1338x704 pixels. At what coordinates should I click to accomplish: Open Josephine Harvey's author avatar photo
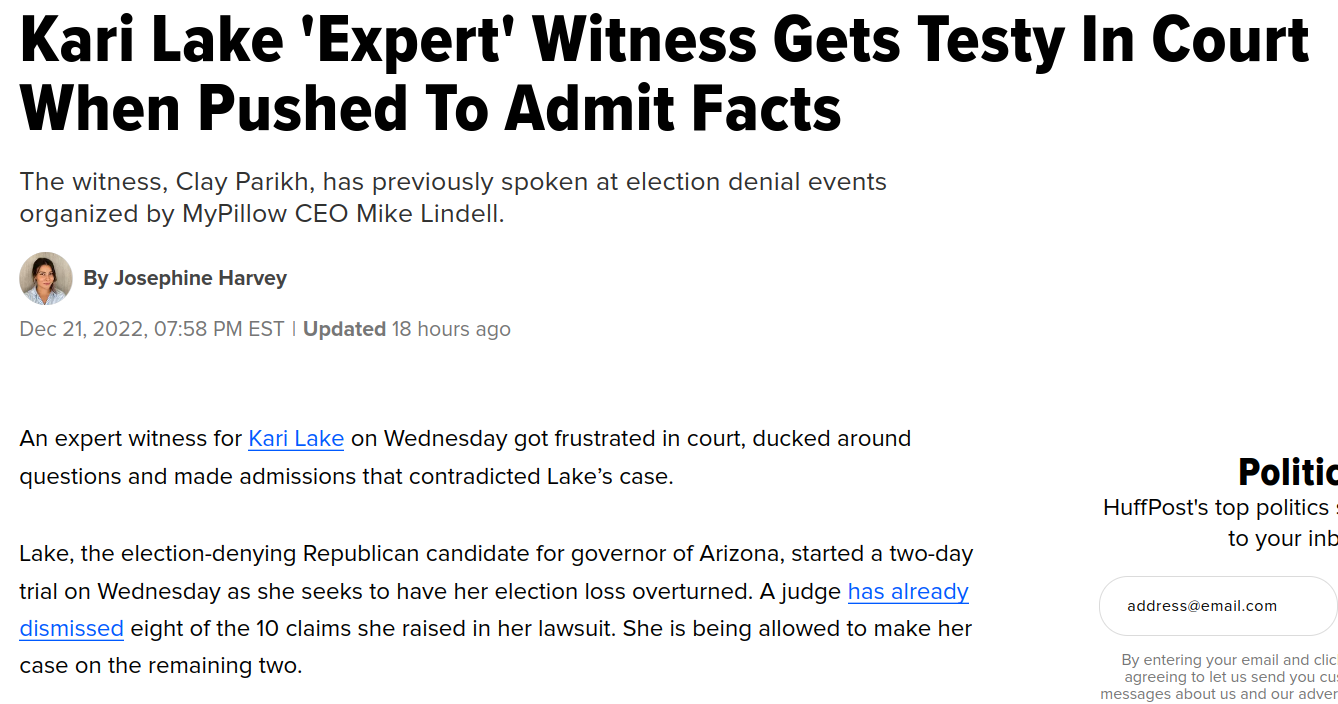pyautogui.click(x=46, y=278)
